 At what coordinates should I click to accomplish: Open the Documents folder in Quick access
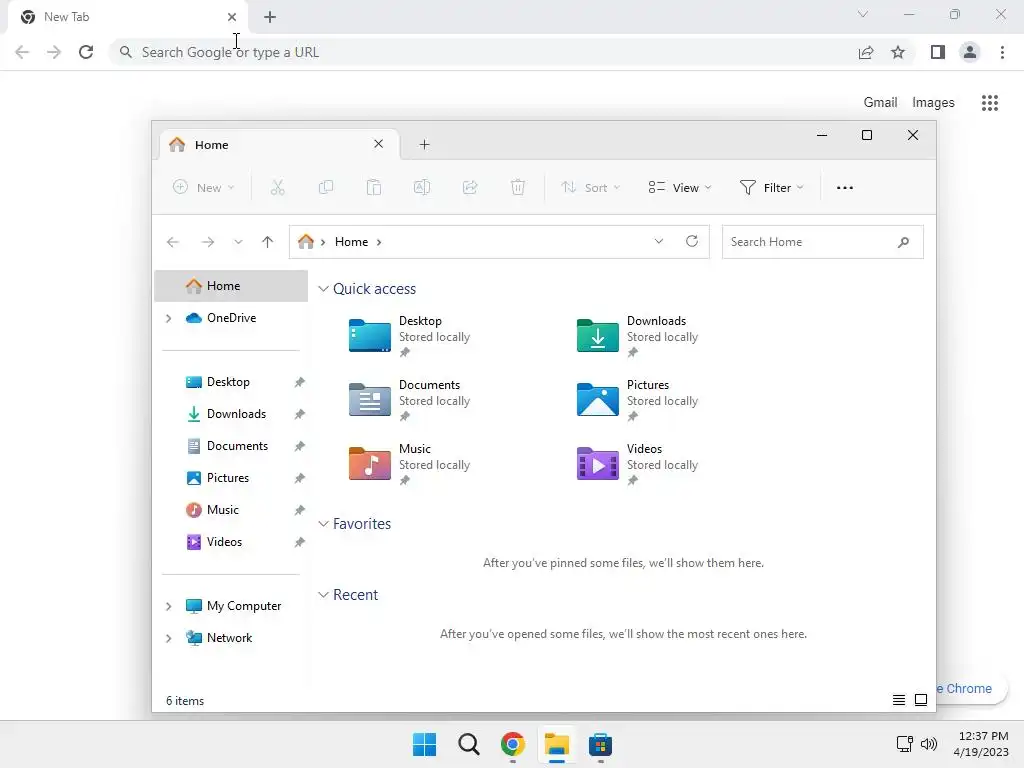coord(410,400)
